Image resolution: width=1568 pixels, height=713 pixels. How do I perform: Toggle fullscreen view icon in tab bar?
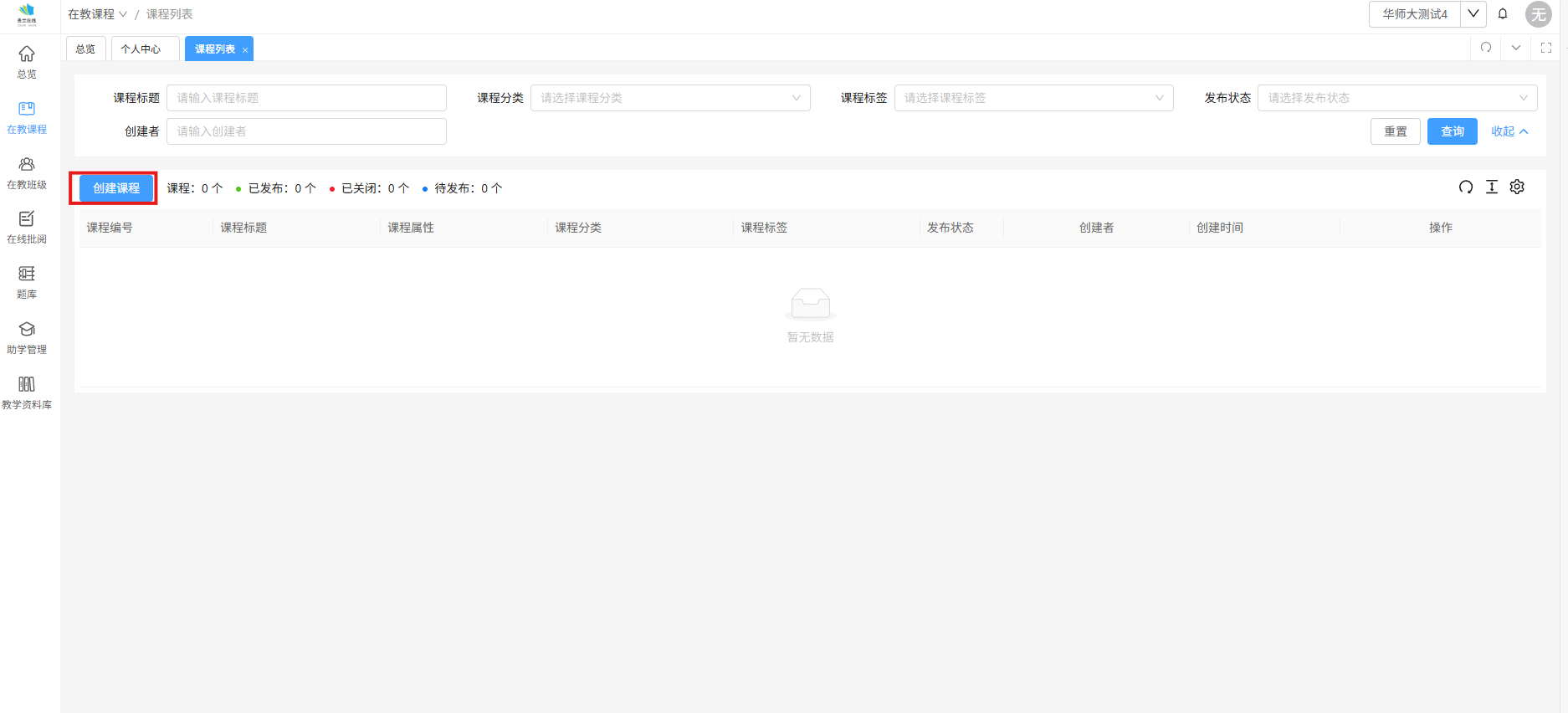coord(1546,48)
